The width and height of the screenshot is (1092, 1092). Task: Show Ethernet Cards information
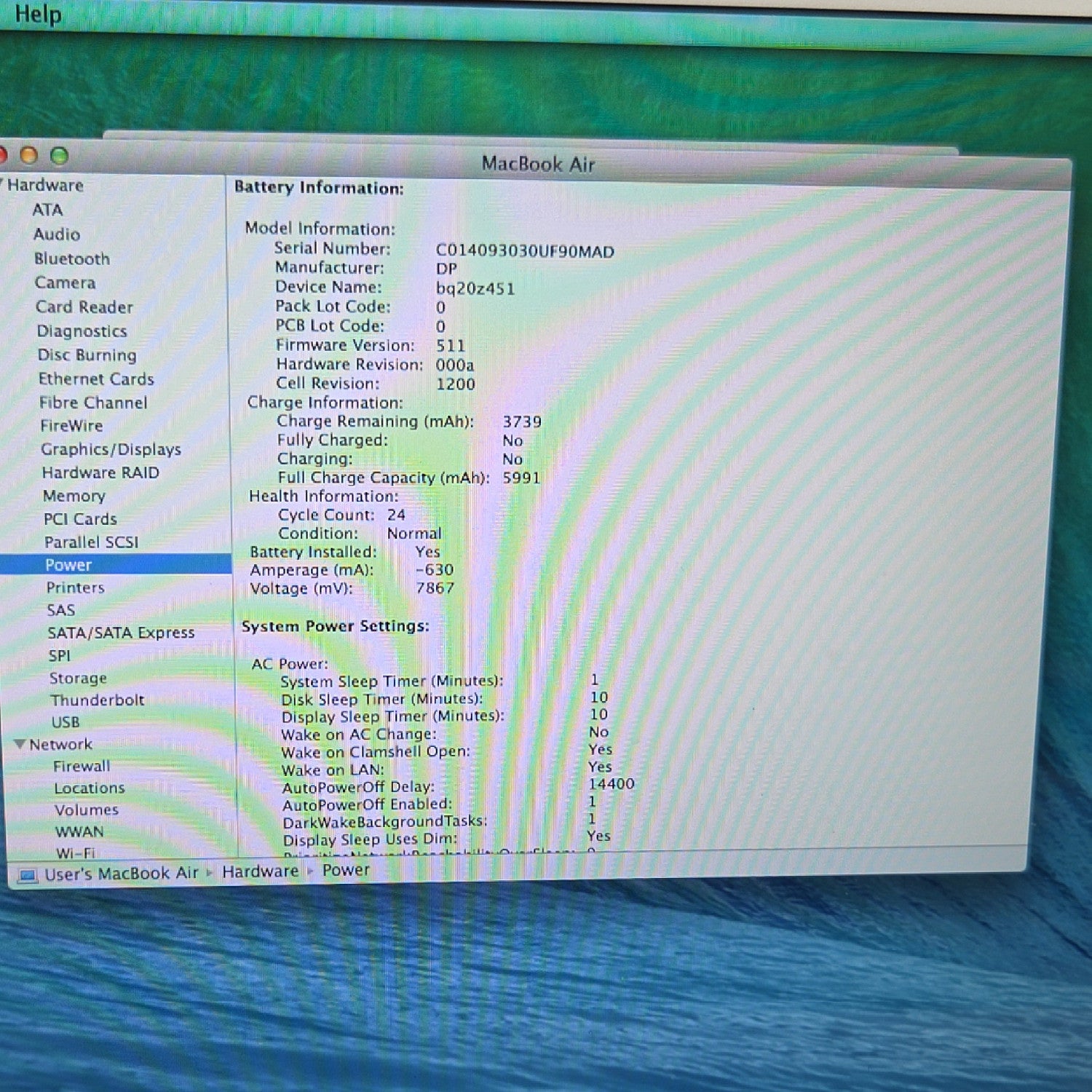pos(96,379)
